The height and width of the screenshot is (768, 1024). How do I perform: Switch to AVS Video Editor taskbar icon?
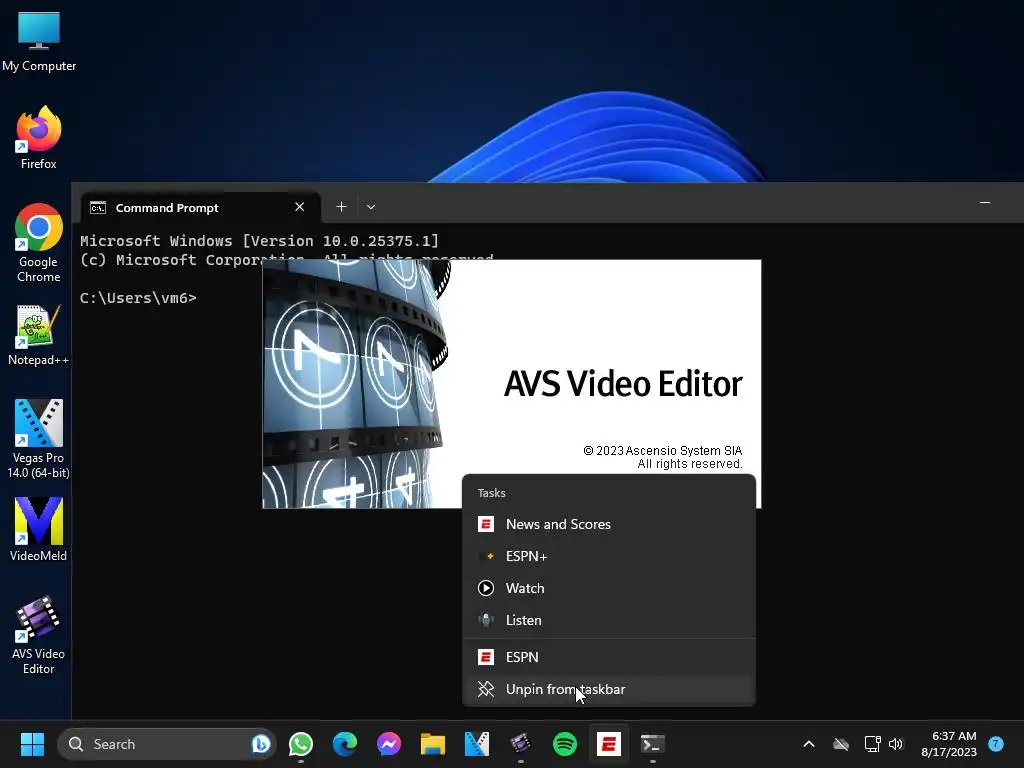520,744
